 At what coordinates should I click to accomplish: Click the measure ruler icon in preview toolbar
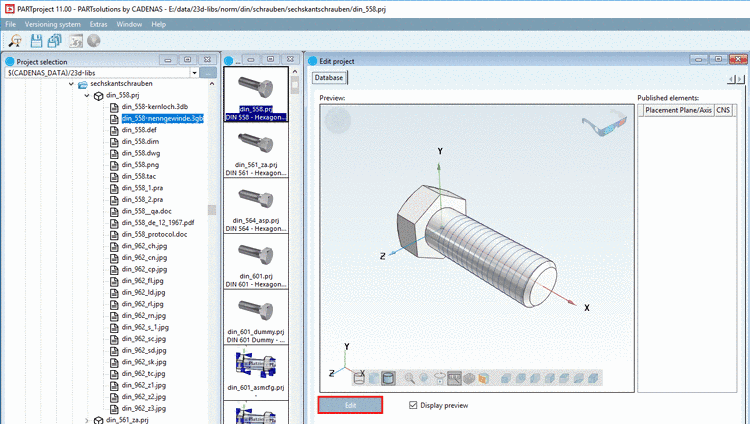pyautogui.click(x=454, y=379)
